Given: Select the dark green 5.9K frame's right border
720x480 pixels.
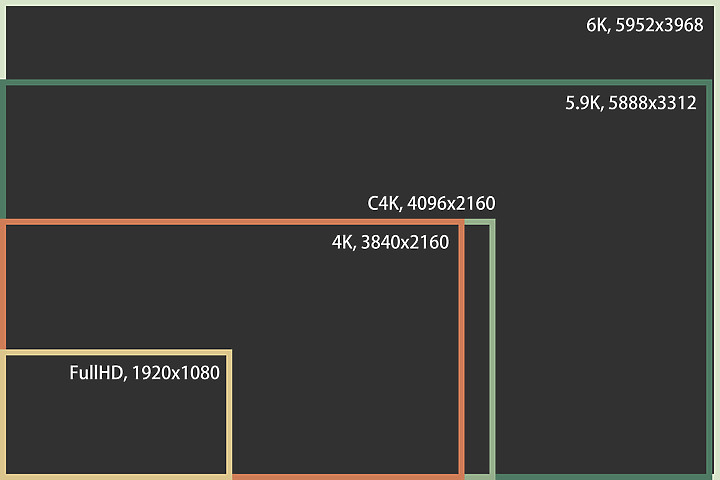Looking at the screenshot, I should tap(709, 278).
